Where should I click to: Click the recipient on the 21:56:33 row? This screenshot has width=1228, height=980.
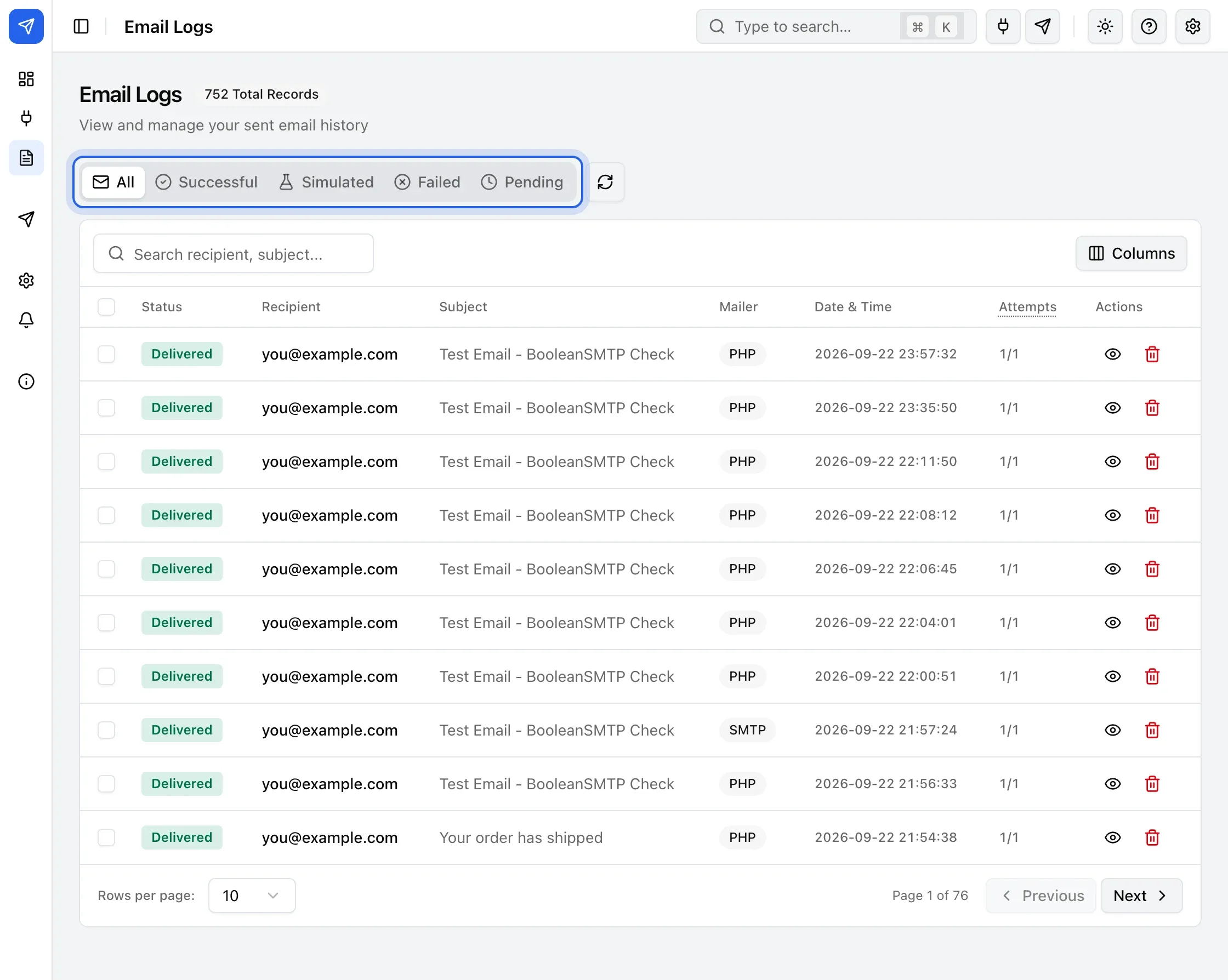click(x=329, y=784)
